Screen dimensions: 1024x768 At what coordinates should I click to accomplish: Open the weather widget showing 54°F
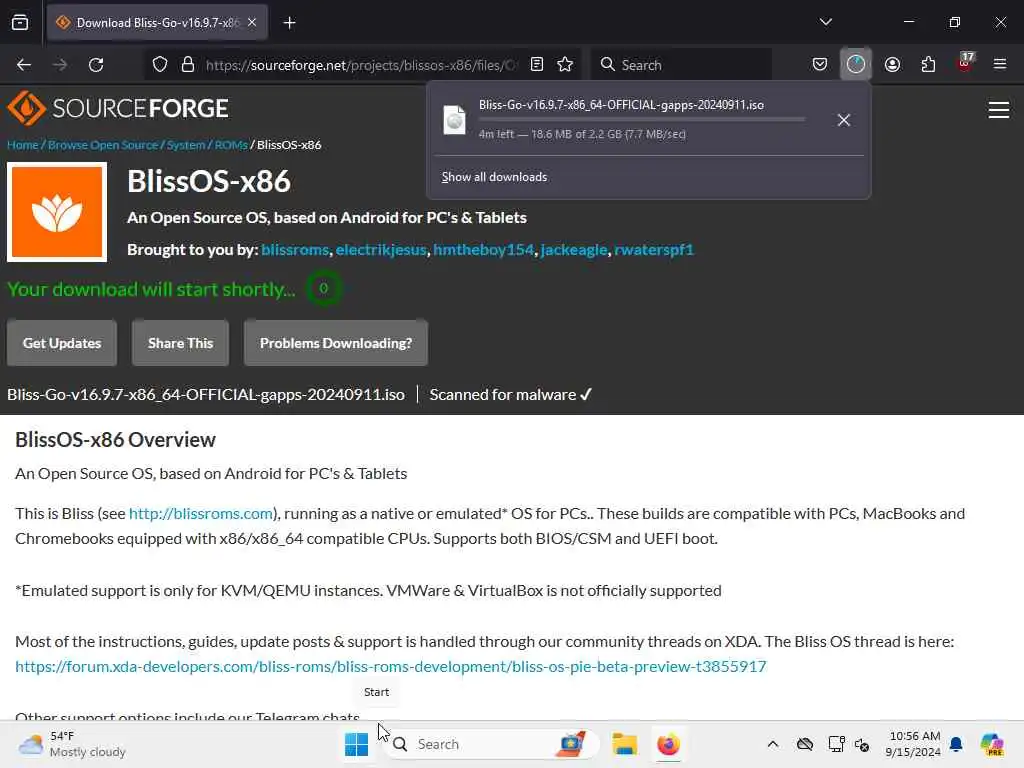tap(72, 744)
